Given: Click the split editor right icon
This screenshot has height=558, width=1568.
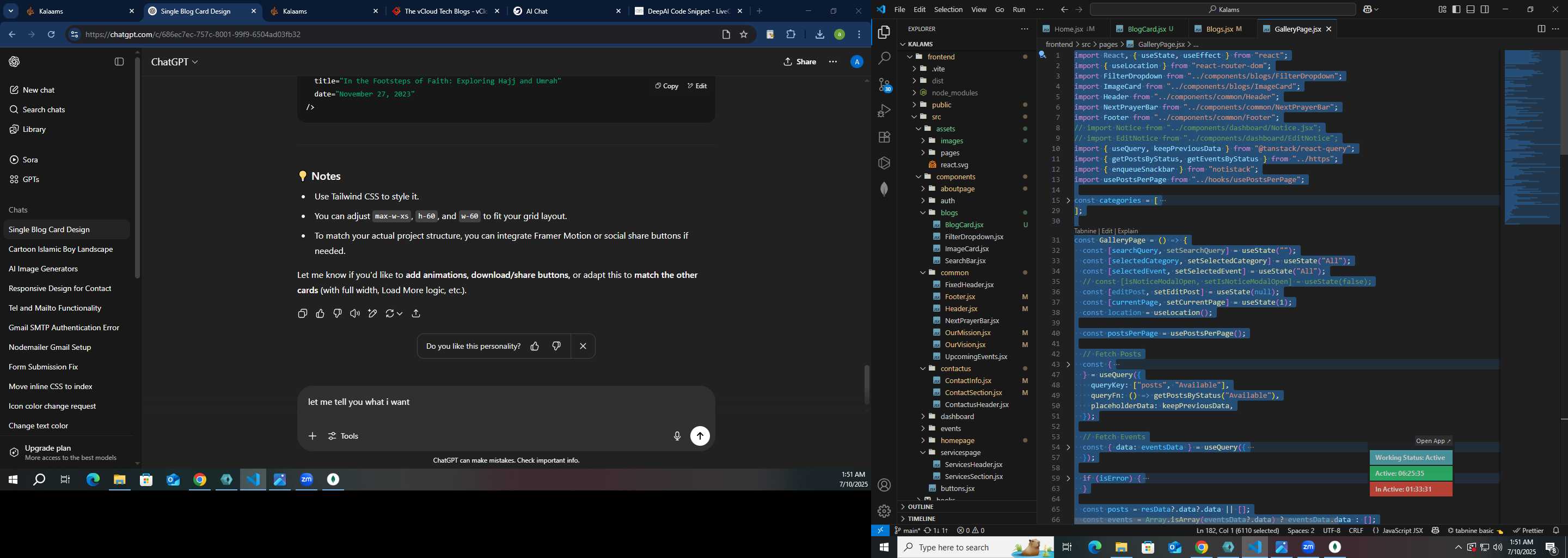Looking at the screenshot, I should tap(1541, 29).
